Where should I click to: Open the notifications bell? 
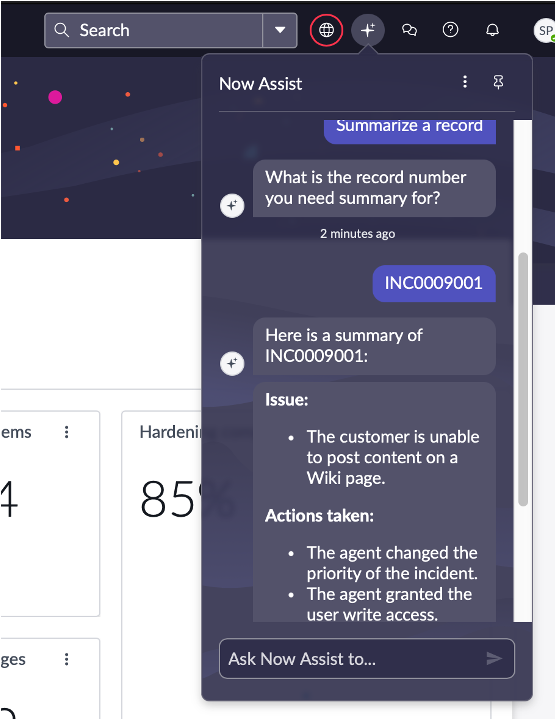492,30
